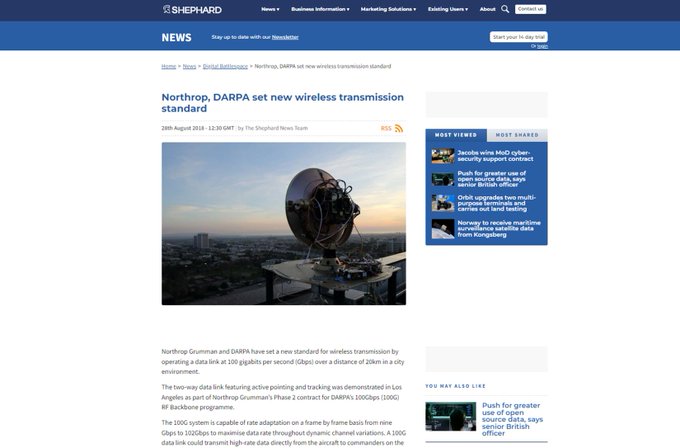Click the orange RSS feed icon
Screen dimensions: 680x448
tap(399, 128)
